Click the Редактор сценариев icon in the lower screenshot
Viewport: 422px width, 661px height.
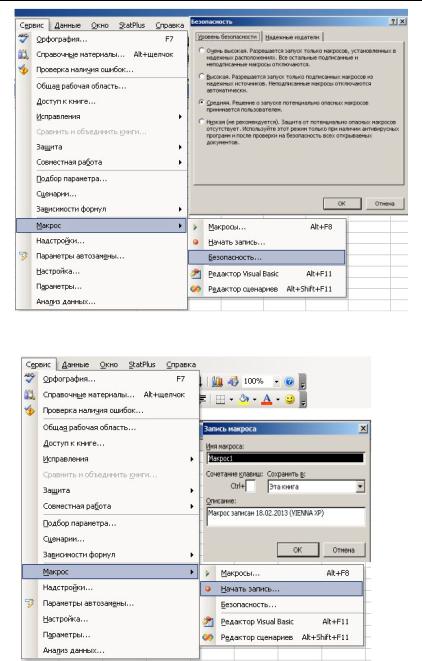(208, 637)
